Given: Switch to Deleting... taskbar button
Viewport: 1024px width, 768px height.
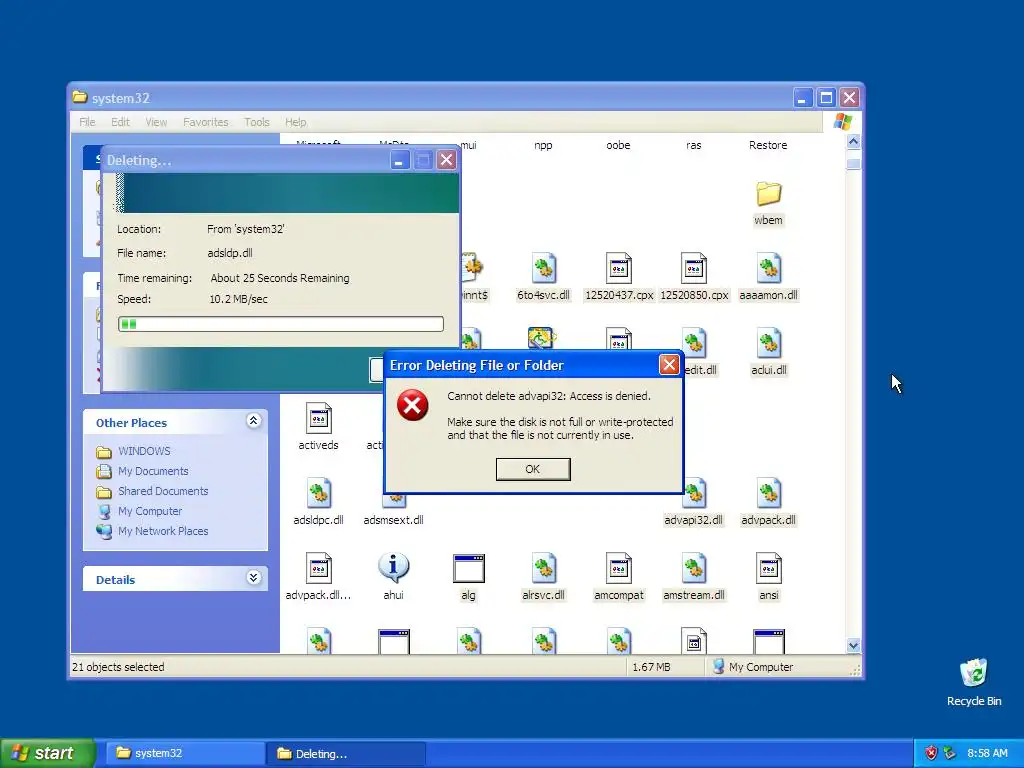Looking at the screenshot, I should click(x=346, y=753).
